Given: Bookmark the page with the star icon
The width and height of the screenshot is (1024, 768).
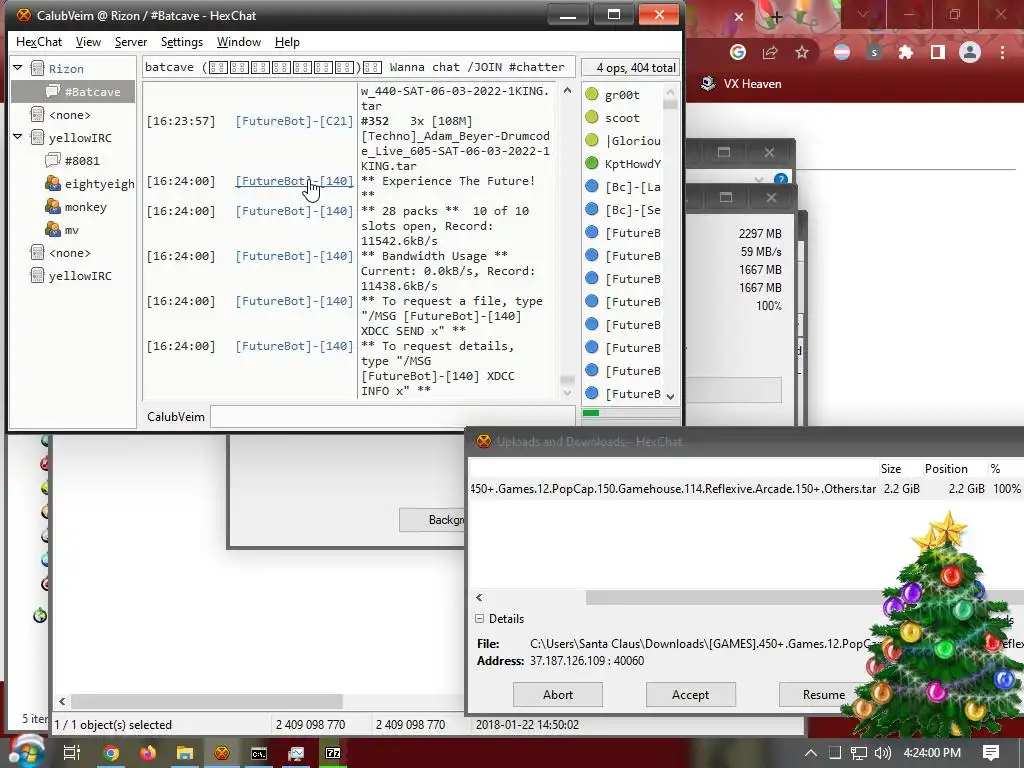Looking at the screenshot, I should point(802,52).
